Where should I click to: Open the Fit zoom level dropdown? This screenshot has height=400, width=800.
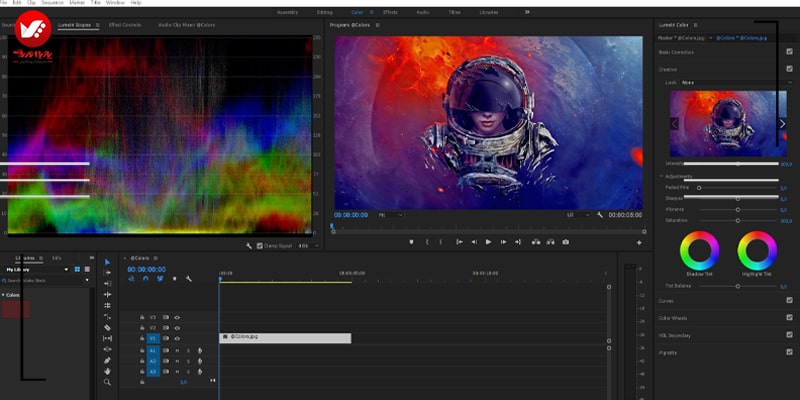tap(390, 215)
